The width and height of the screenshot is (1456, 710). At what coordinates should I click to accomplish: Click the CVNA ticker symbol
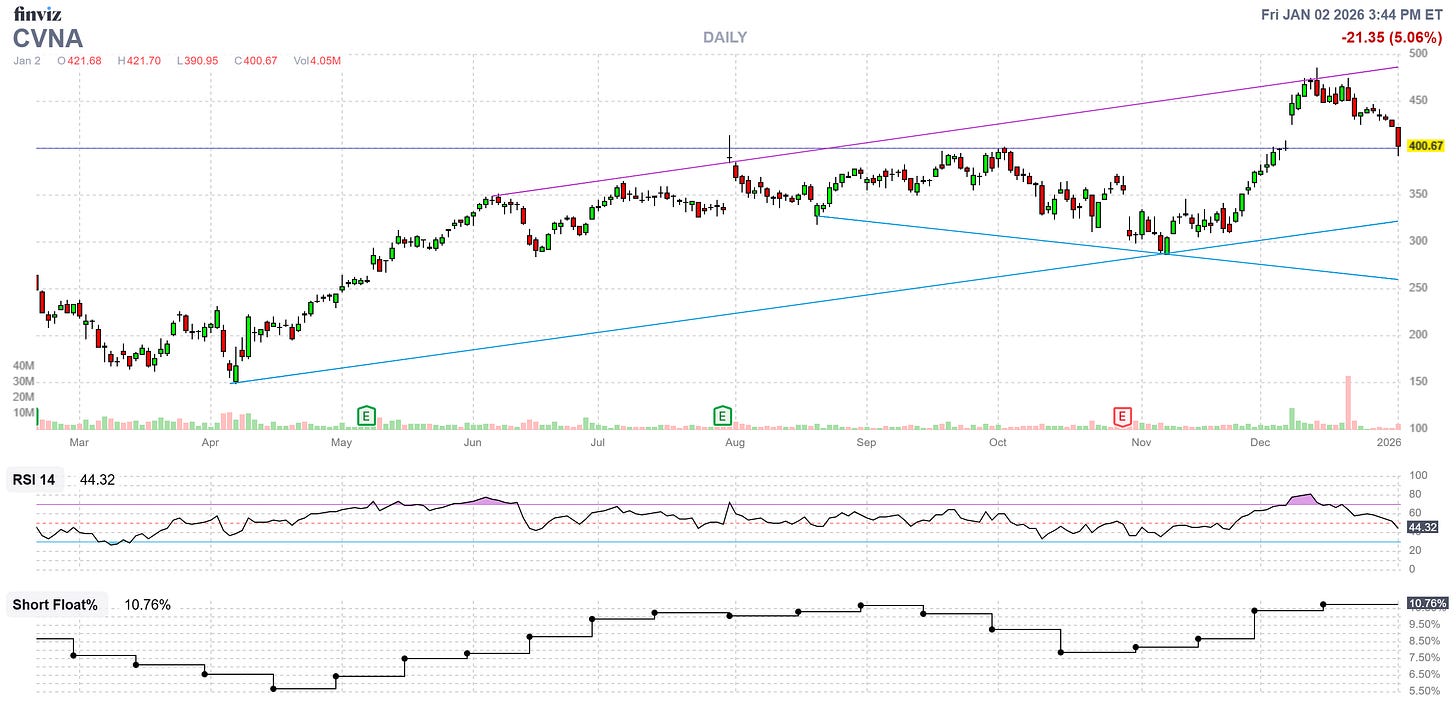(47, 39)
